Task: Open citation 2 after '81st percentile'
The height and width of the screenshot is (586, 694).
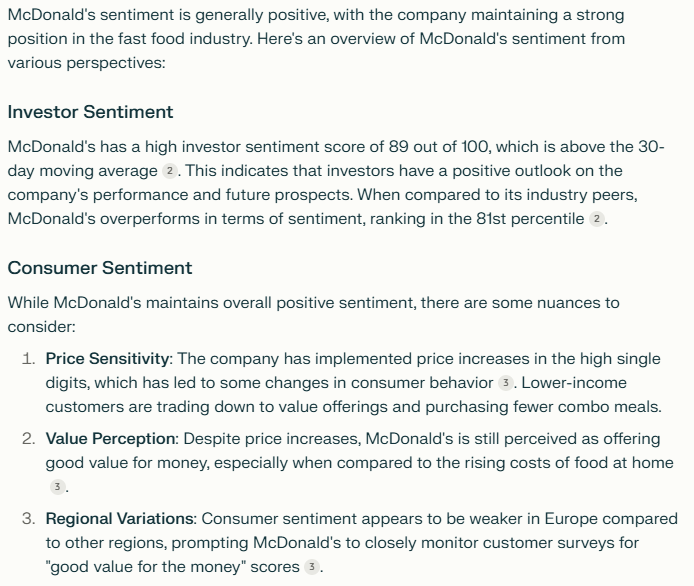Action: [x=597, y=219]
